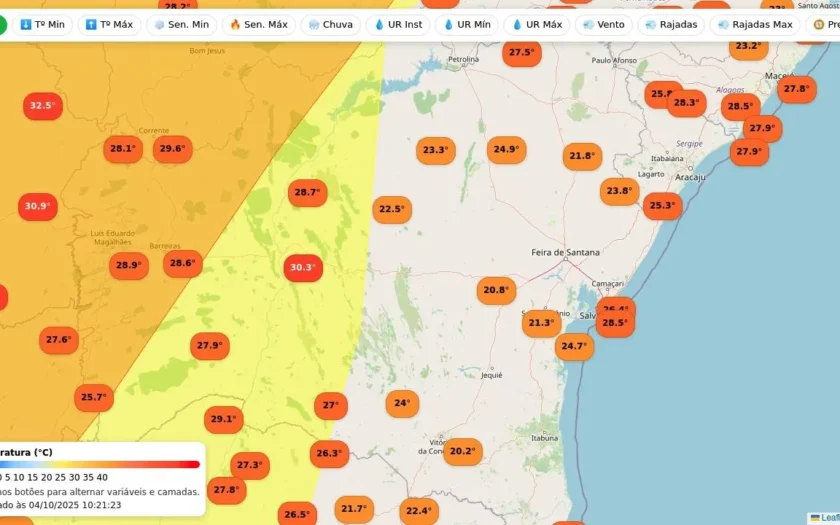Screen dimensions: 840x525
Task: Open the 28.5° marker near Salvador
Action: coord(615,323)
